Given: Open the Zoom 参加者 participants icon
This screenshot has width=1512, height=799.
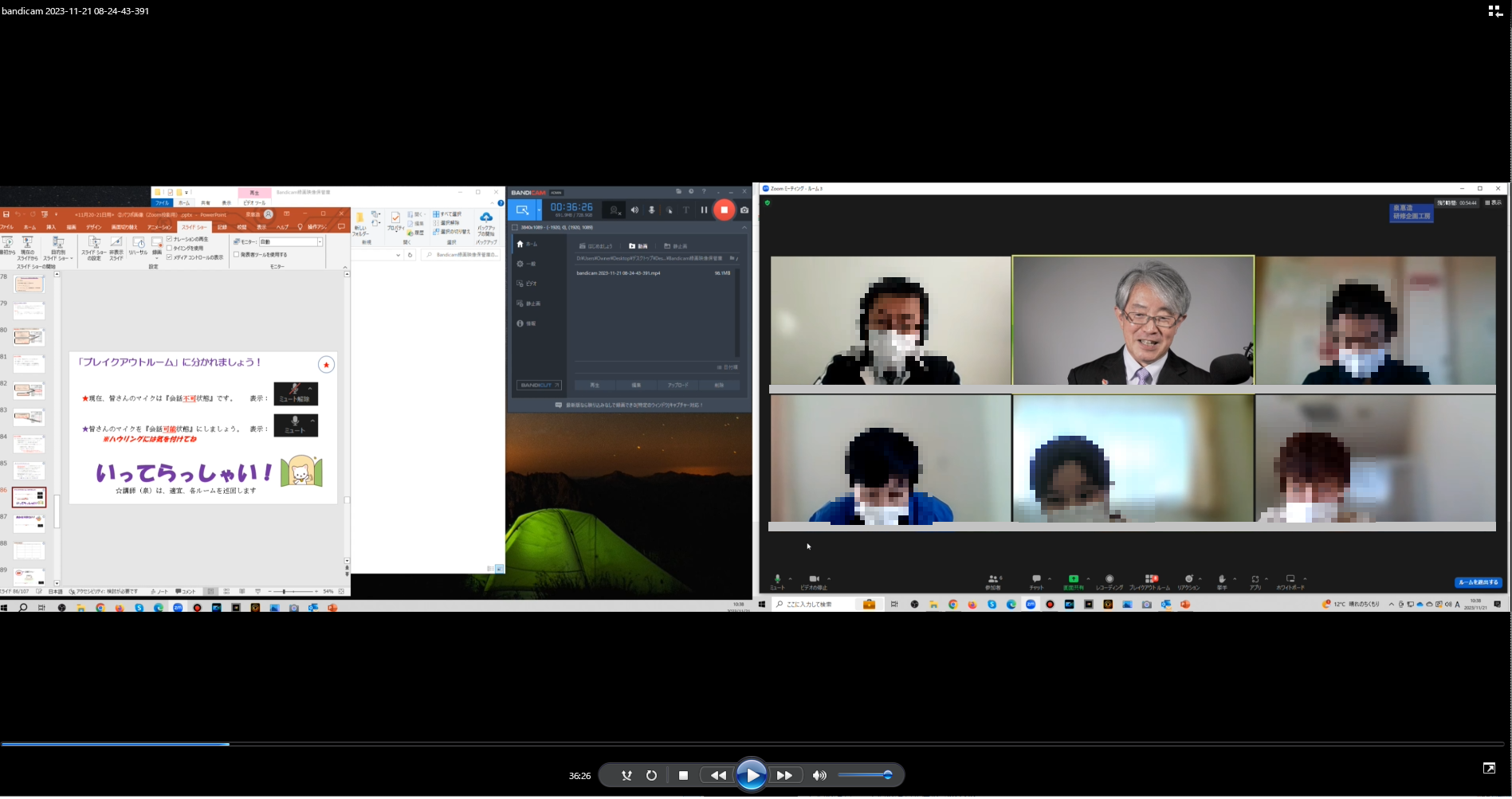Looking at the screenshot, I should coord(993,579).
